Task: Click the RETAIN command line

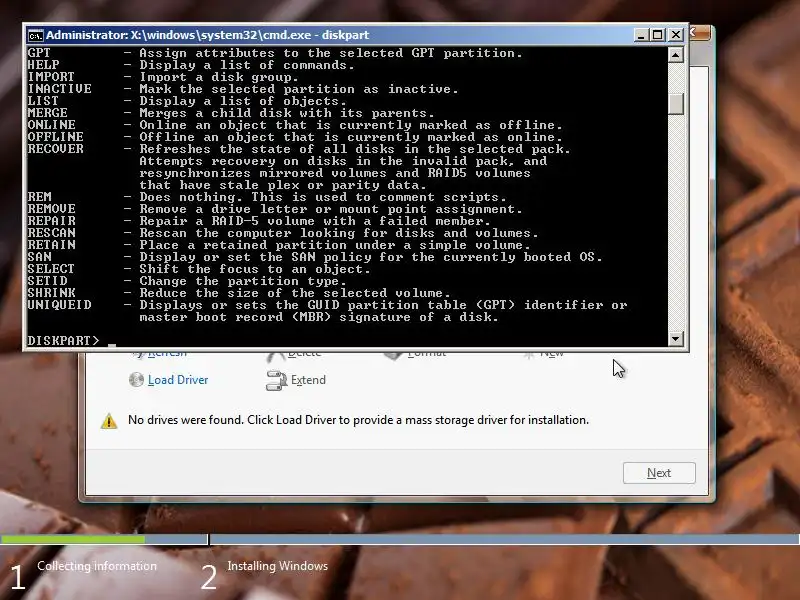Action: coord(279,245)
